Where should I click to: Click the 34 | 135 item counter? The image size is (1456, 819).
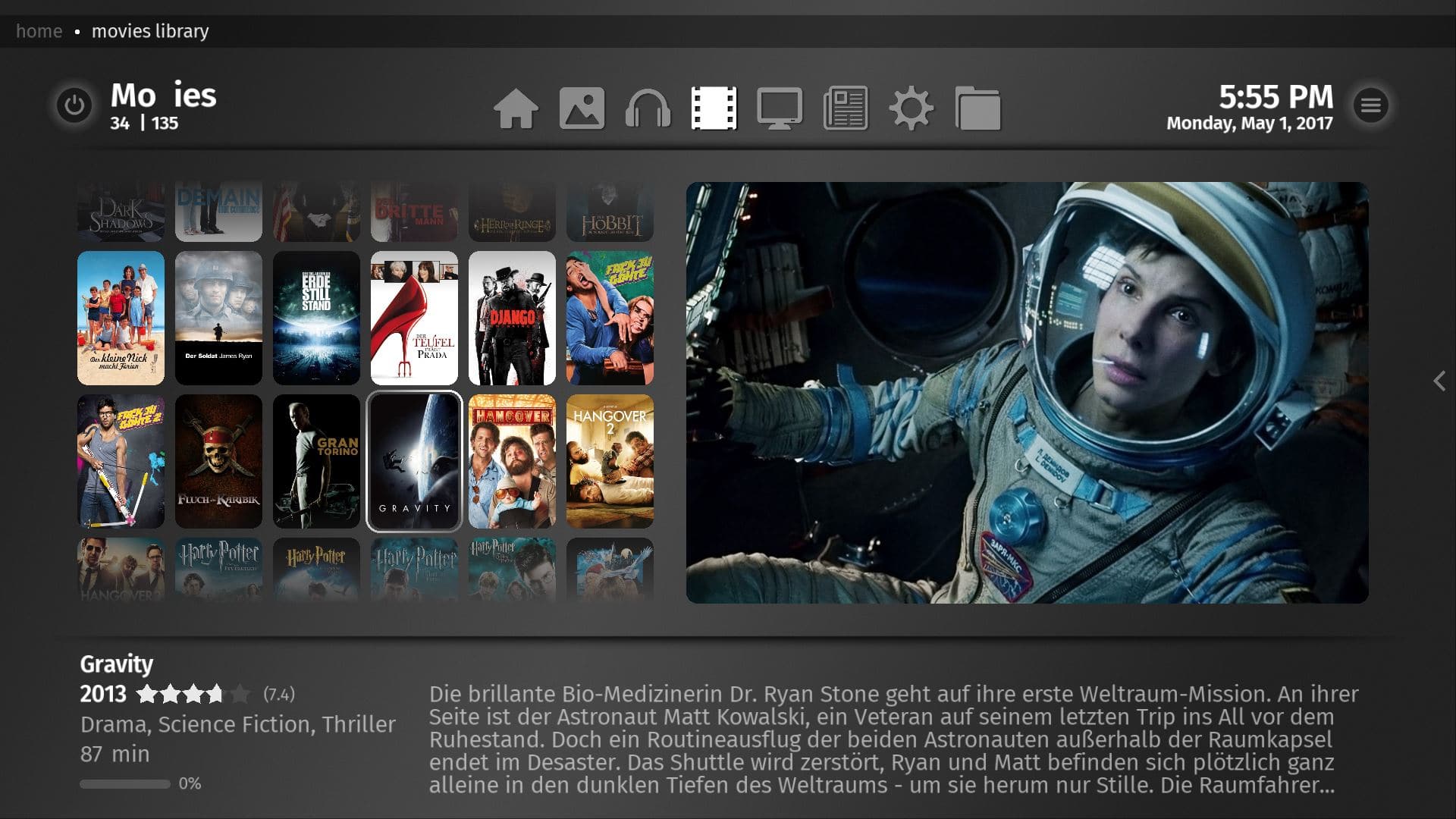[x=144, y=124]
